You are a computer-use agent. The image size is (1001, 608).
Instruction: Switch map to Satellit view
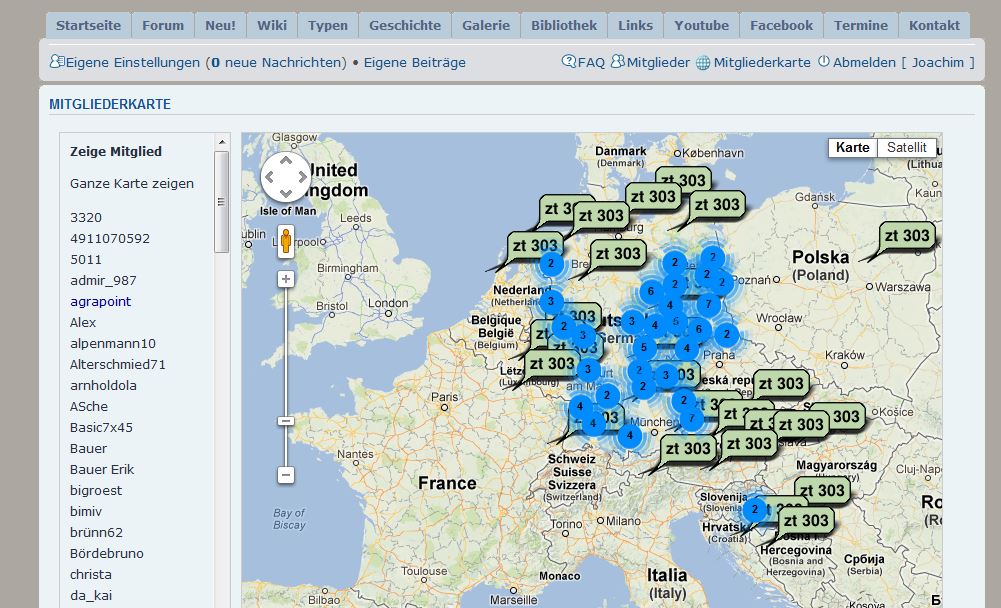(907, 147)
